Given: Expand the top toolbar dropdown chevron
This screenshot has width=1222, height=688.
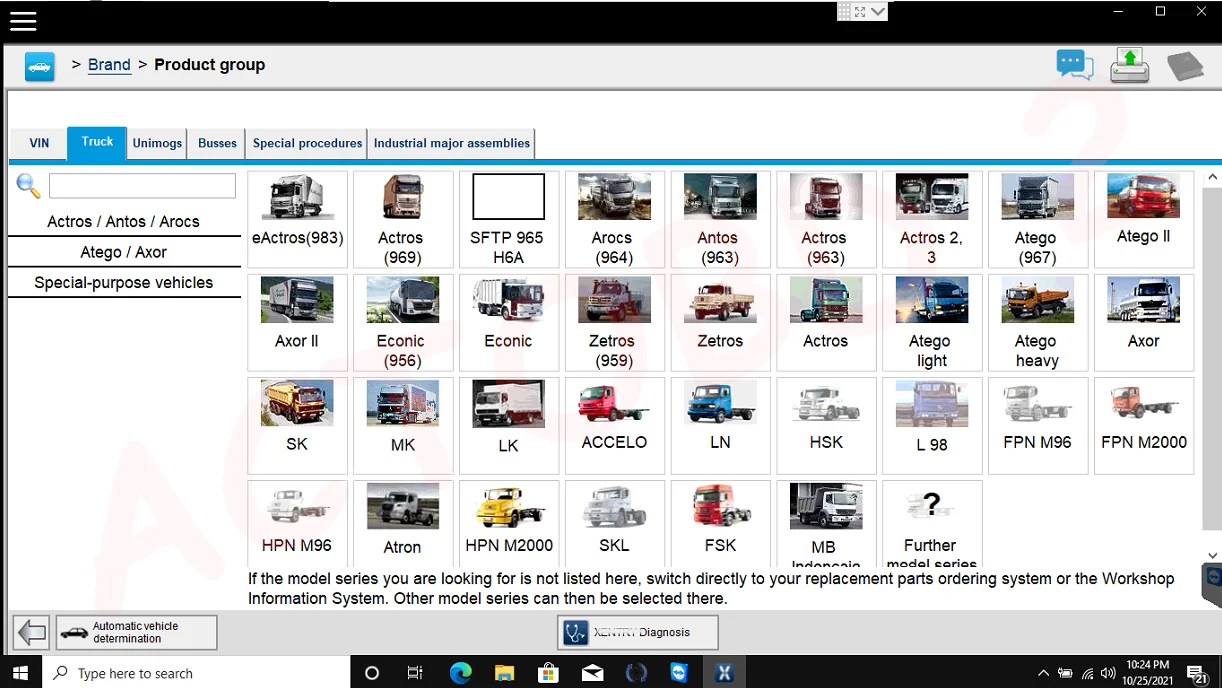Looking at the screenshot, I should click(x=878, y=12).
